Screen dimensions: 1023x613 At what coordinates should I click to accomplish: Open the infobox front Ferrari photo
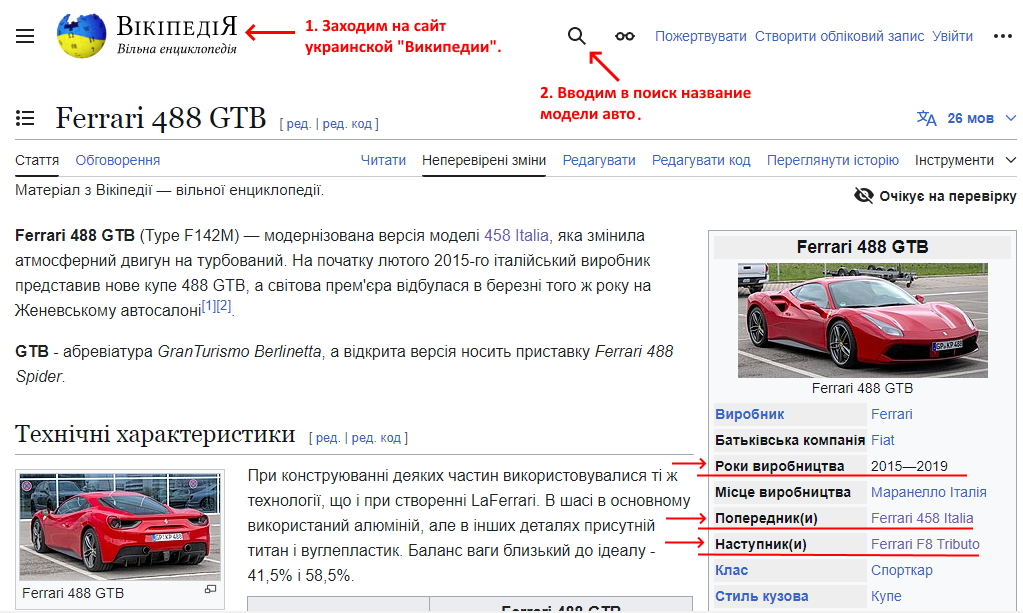pos(863,320)
